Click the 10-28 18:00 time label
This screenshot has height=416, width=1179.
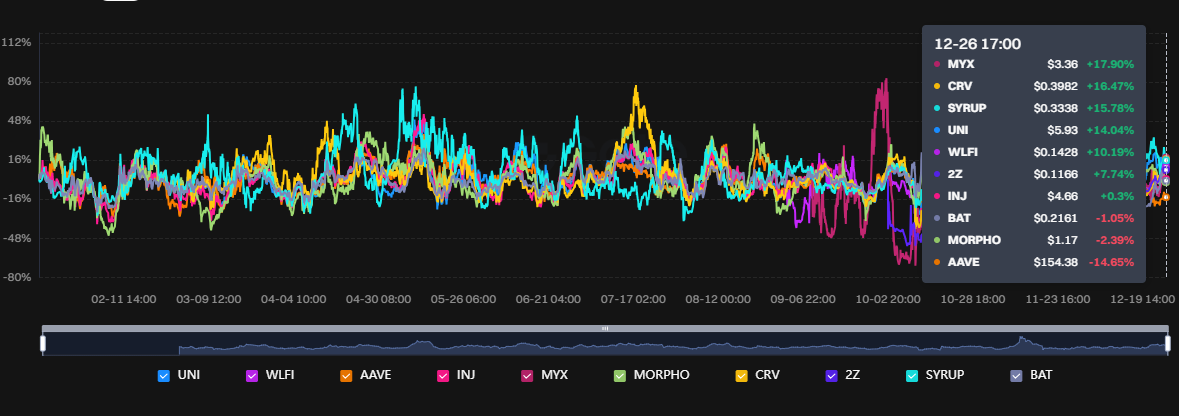pos(973,299)
